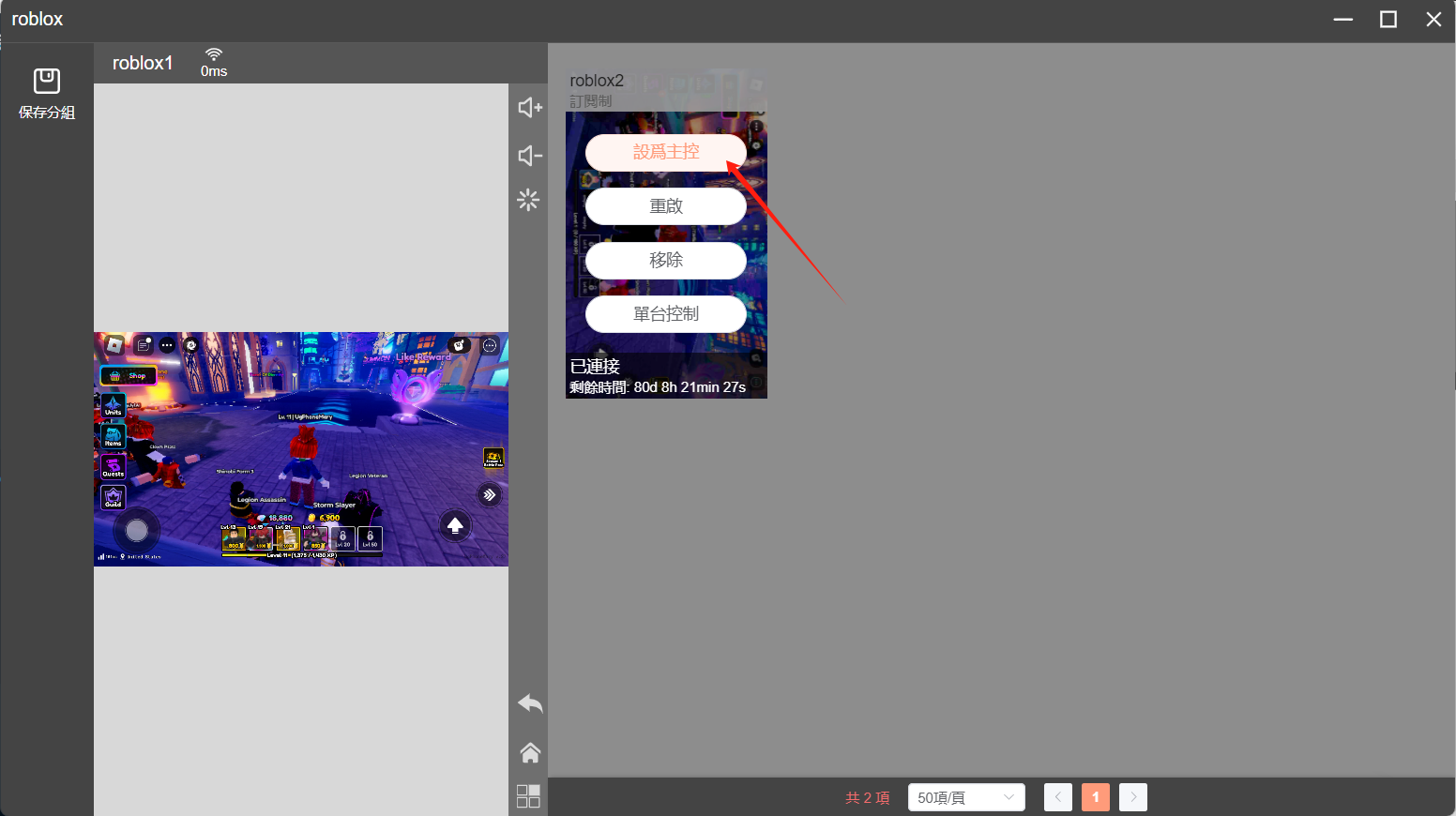Open the 50項/頁 page size dropdown
Viewport: 1456px width, 816px height.
(966, 797)
